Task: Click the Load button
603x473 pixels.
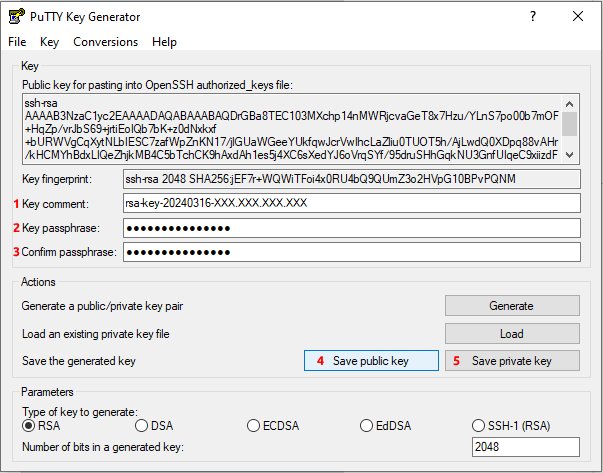Action: (x=512, y=333)
